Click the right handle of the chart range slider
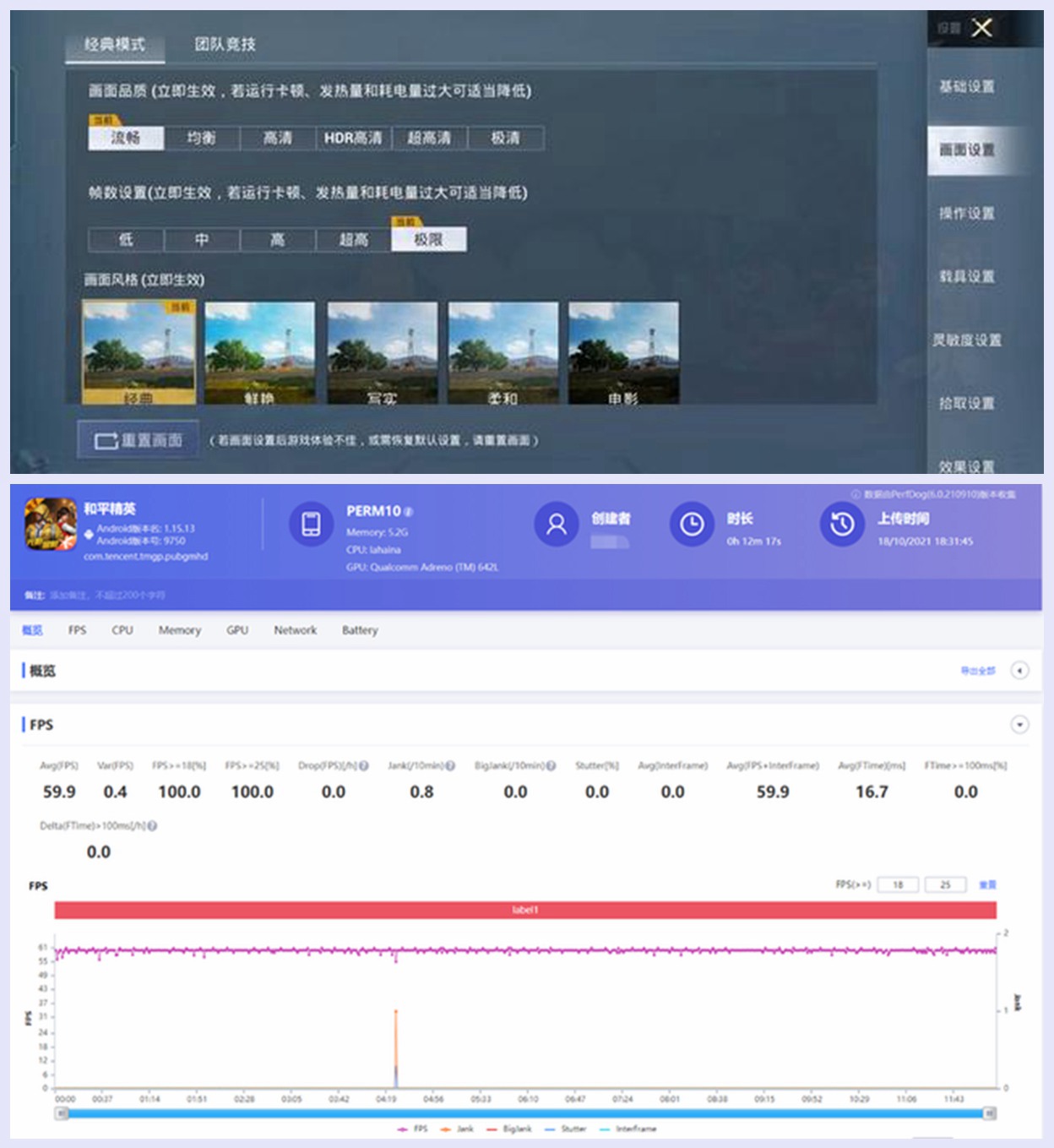The image size is (1054, 1148). (990, 1113)
